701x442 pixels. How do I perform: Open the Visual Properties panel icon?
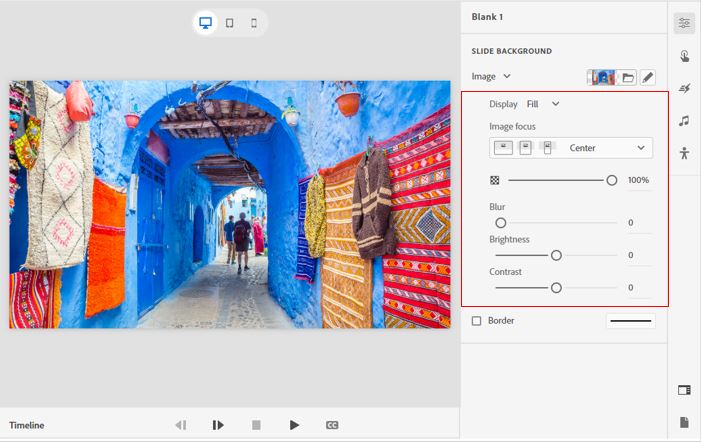coord(684,24)
